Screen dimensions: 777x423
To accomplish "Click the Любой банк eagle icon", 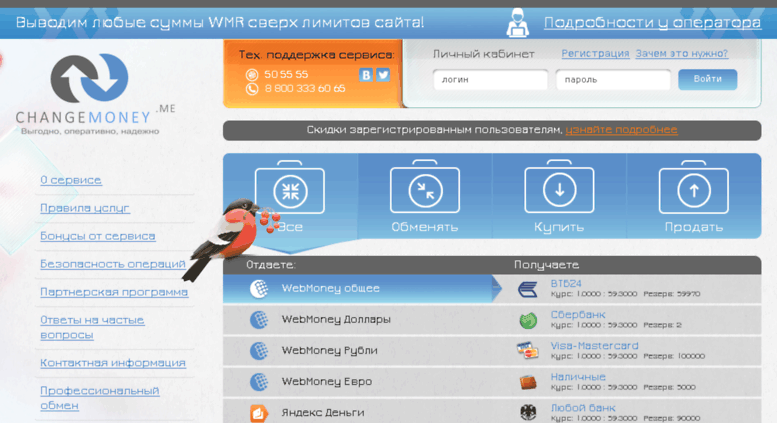I will 528,412.
